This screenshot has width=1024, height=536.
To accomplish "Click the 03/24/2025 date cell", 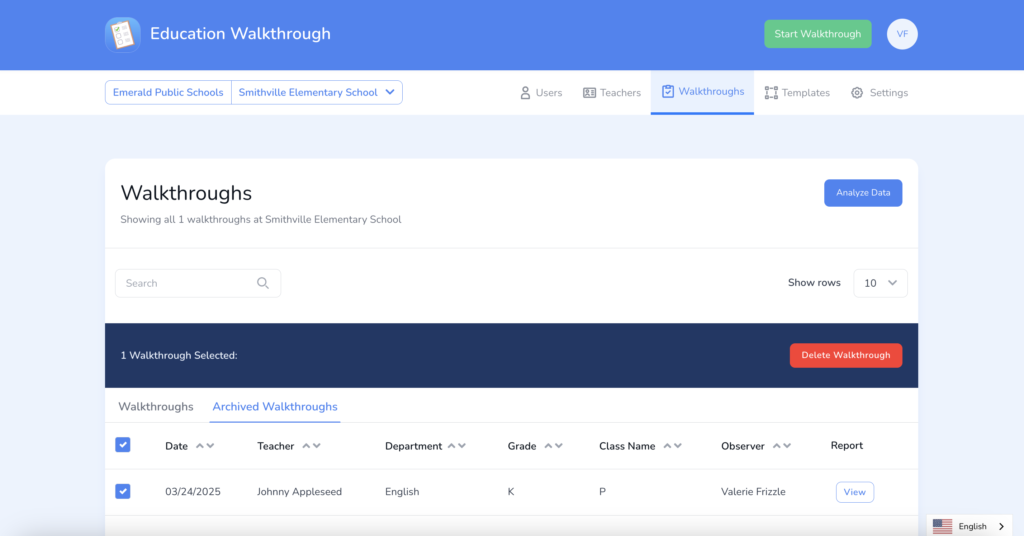I will point(193,492).
